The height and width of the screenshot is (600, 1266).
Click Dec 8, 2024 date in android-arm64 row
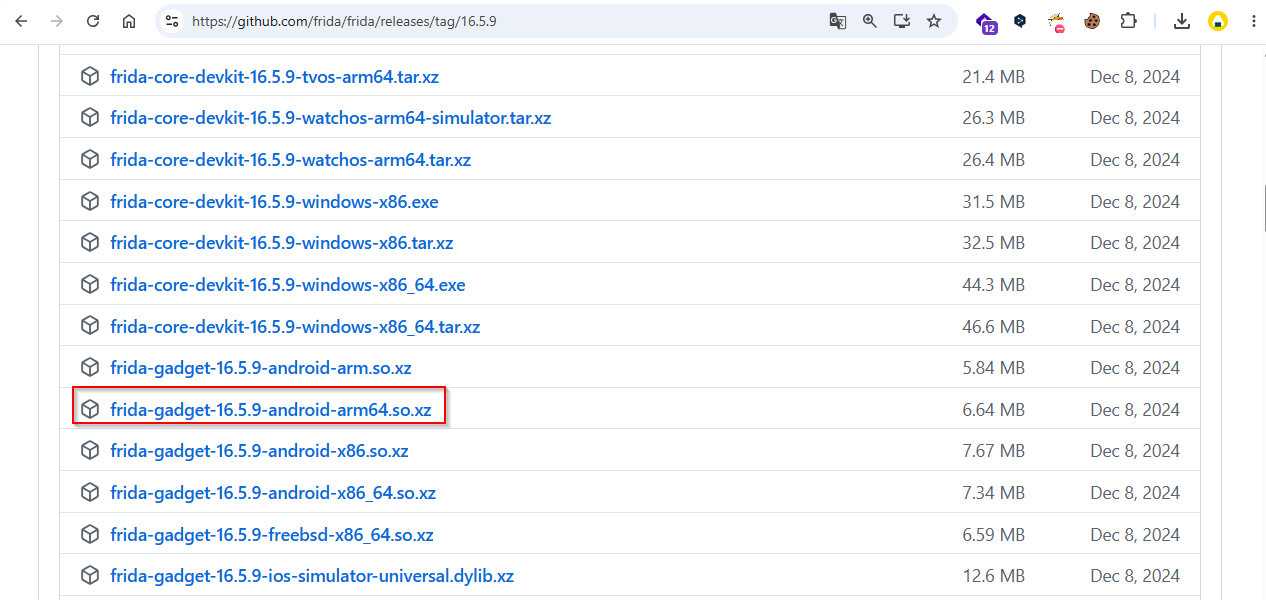[x=1135, y=410]
